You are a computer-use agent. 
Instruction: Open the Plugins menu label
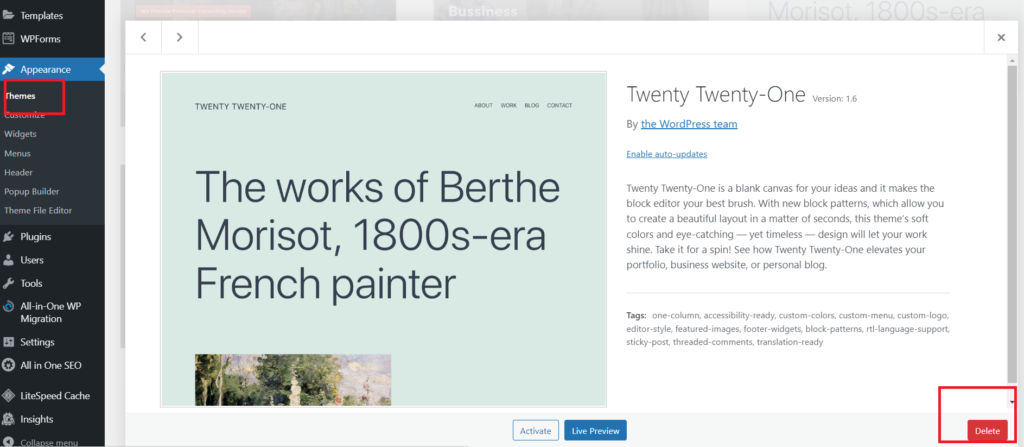click(35, 237)
